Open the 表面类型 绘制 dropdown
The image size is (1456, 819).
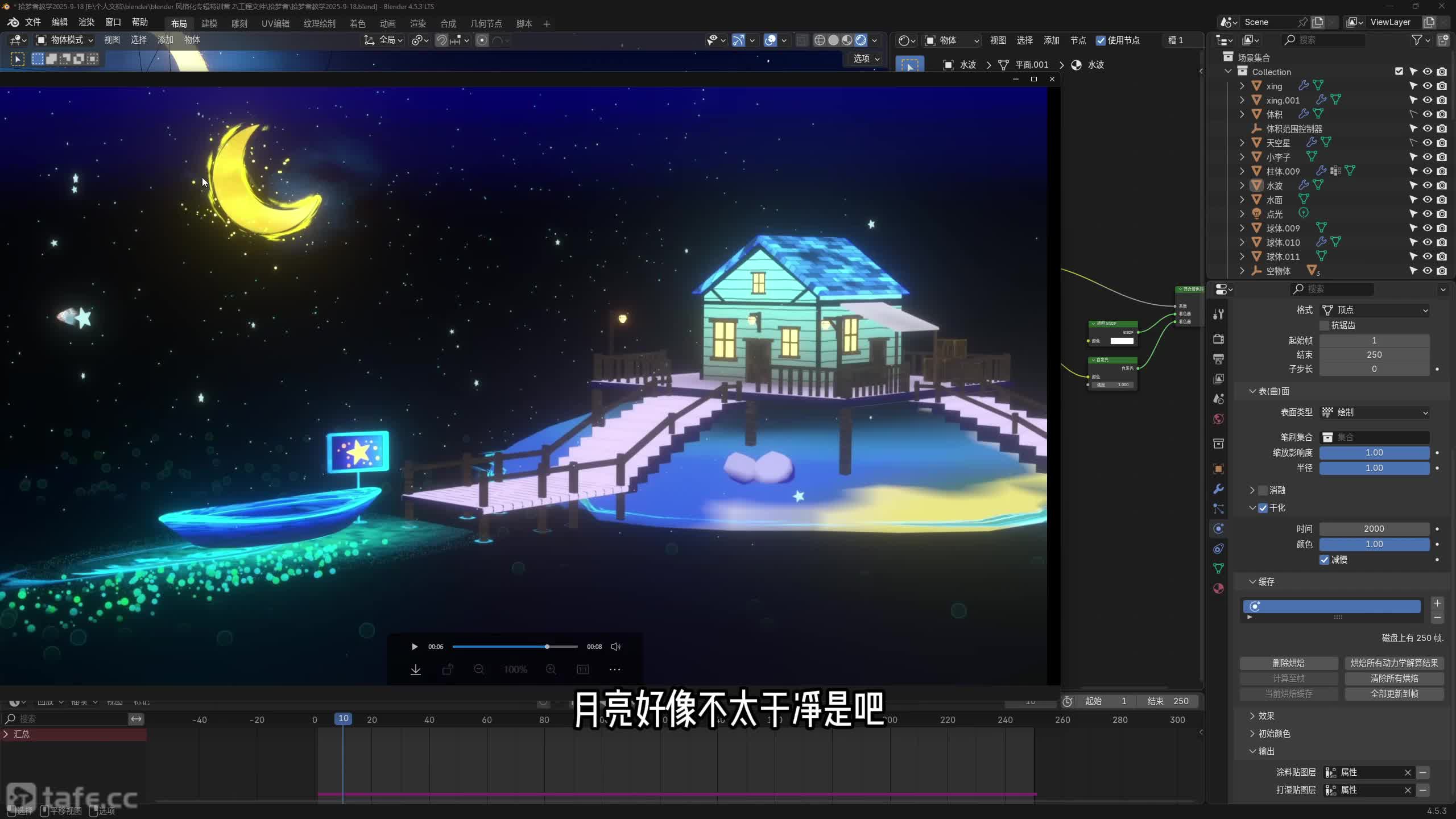[1374, 412]
